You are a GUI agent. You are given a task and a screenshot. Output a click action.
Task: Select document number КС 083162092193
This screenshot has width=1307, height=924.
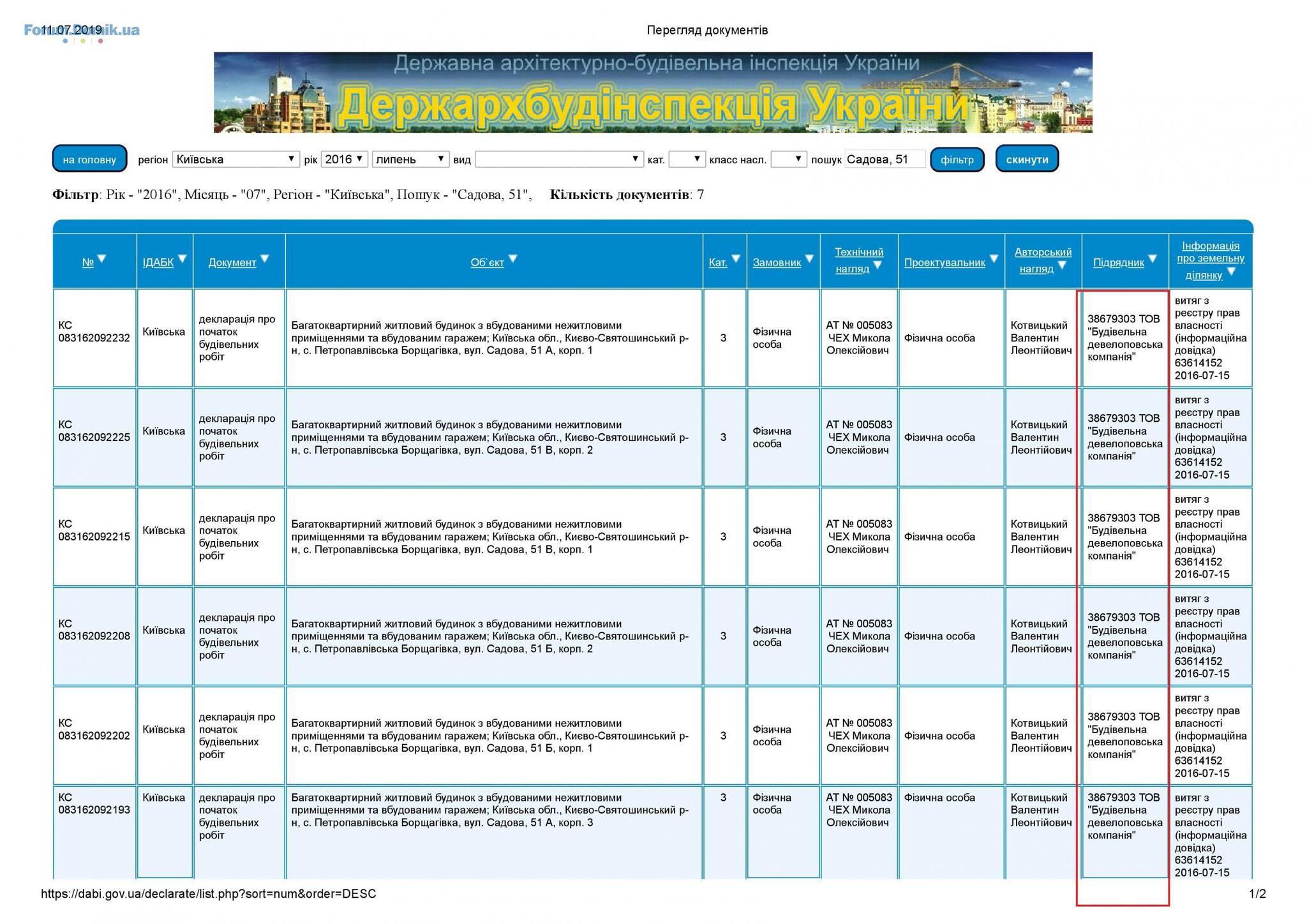coord(94,803)
